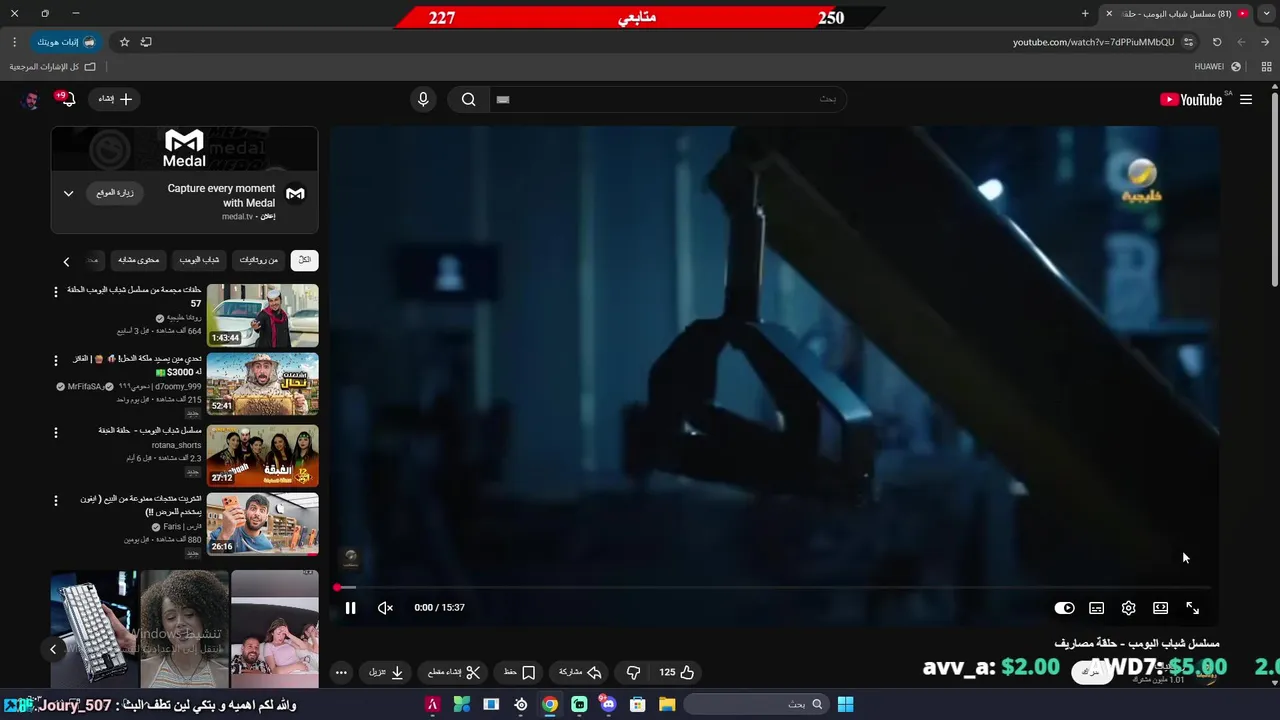Pause the video with the pause button
The image size is (1280, 720).
(350, 608)
